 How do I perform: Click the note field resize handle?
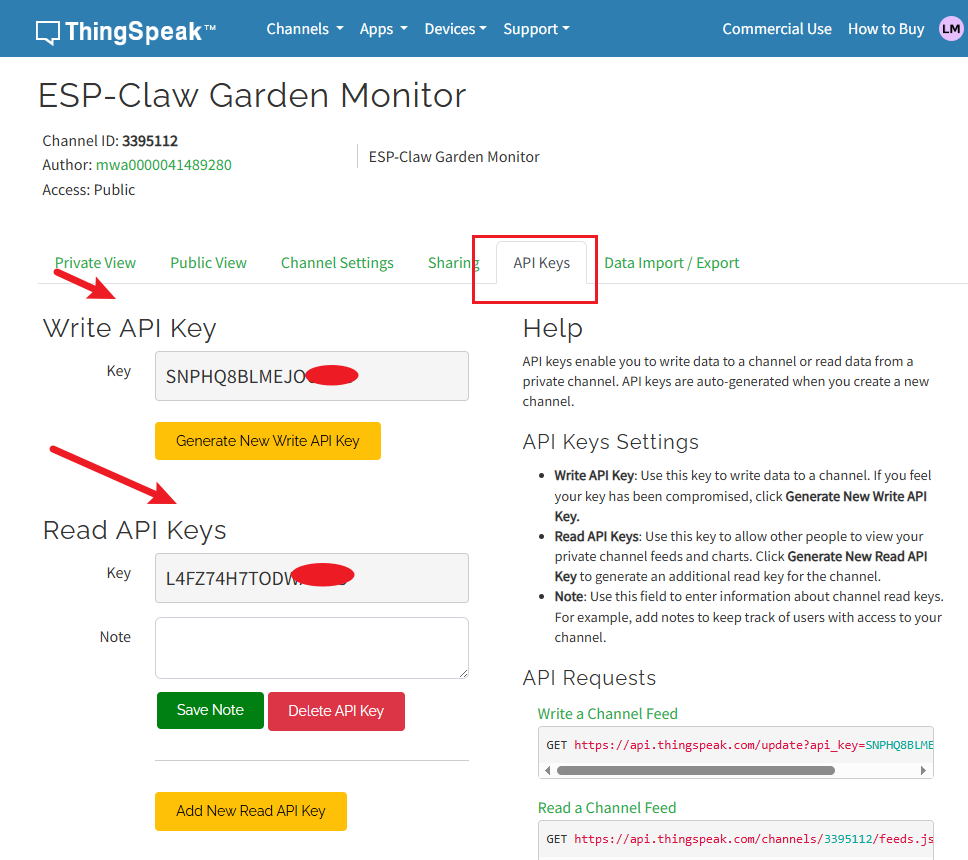click(x=463, y=673)
